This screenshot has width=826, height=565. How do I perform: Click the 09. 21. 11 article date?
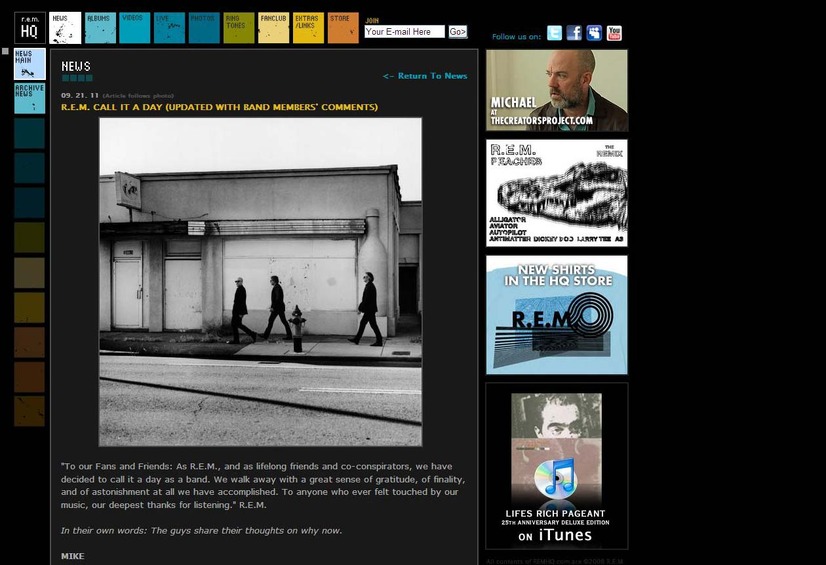coord(80,95)
